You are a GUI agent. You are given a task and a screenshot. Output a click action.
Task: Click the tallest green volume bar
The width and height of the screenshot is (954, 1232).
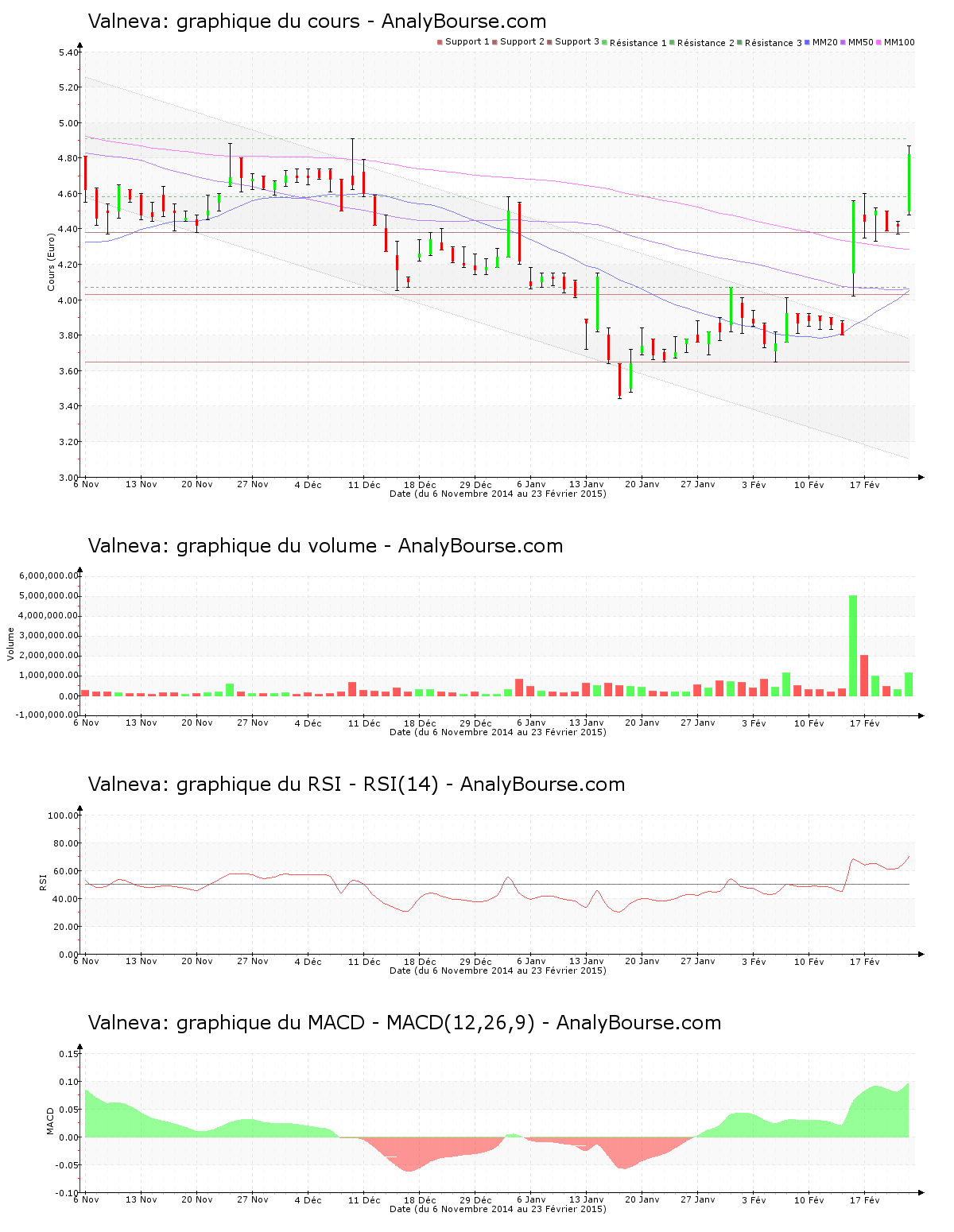point(853,645)
